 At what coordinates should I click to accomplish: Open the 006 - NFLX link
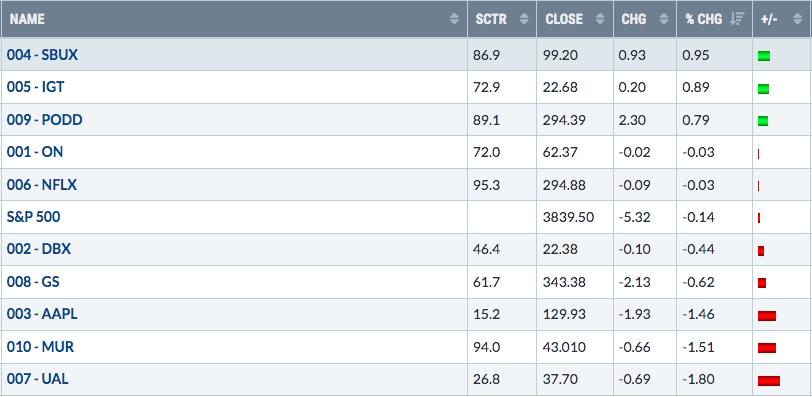pos(42,185)
